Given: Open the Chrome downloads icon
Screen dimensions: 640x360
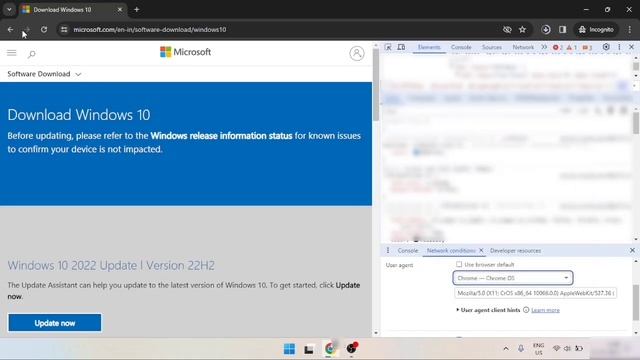Looking at the screenshot, I should (546, 29).
